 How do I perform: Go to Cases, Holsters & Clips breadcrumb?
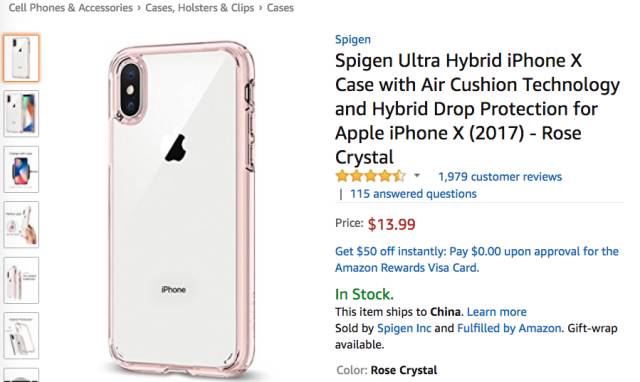click(200, 8)
